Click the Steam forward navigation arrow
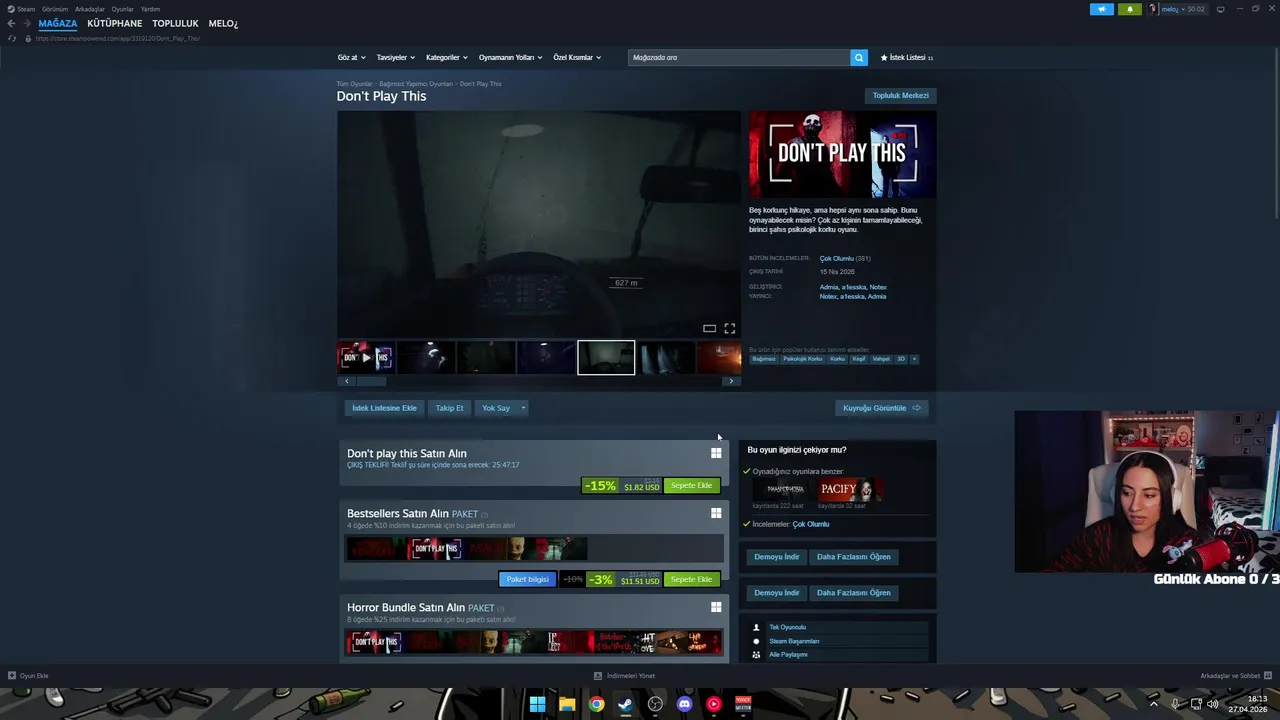 27,23
